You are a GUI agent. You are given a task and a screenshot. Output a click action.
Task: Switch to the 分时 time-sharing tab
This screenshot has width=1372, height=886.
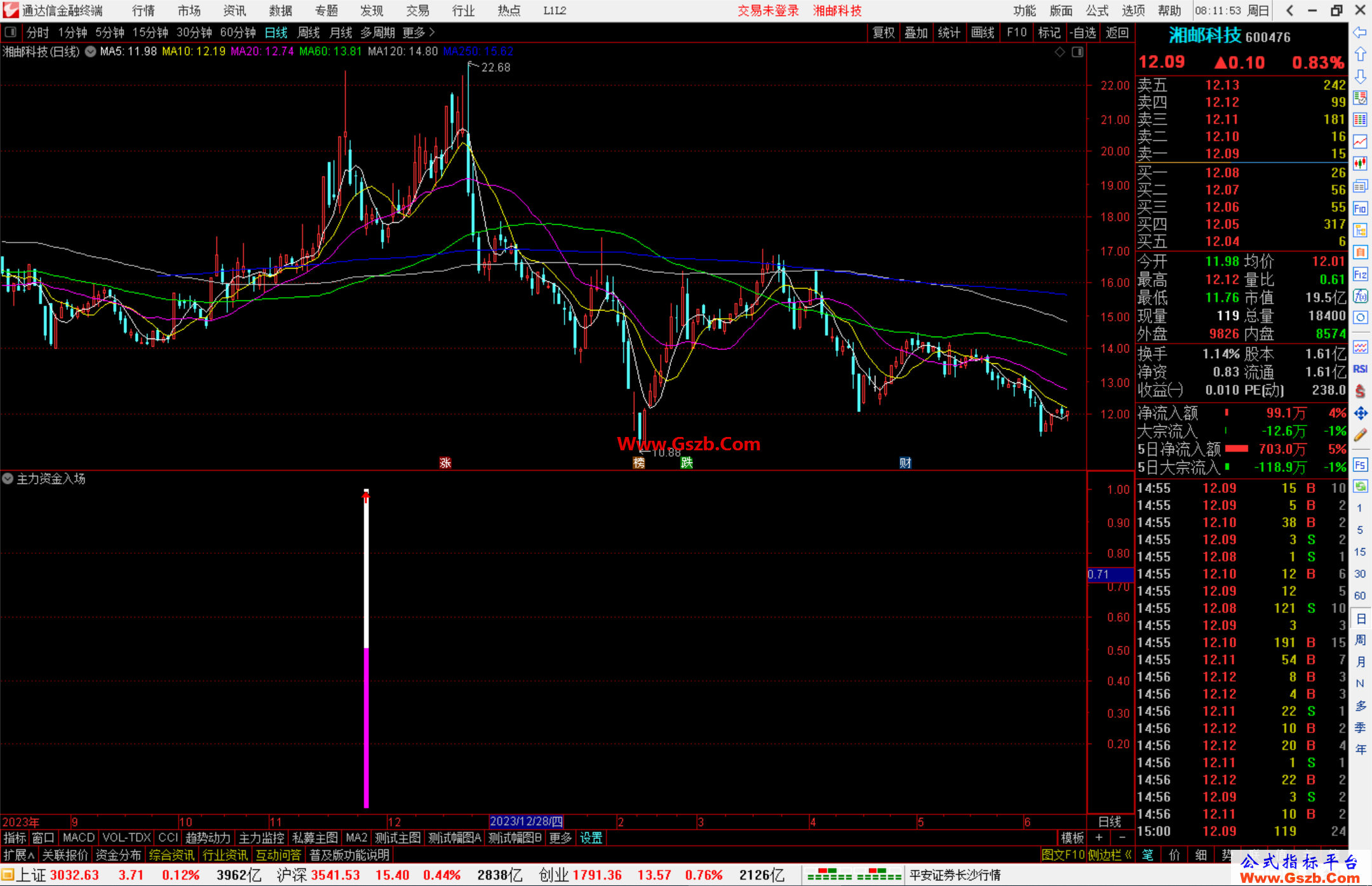click(x=38, y=32)
